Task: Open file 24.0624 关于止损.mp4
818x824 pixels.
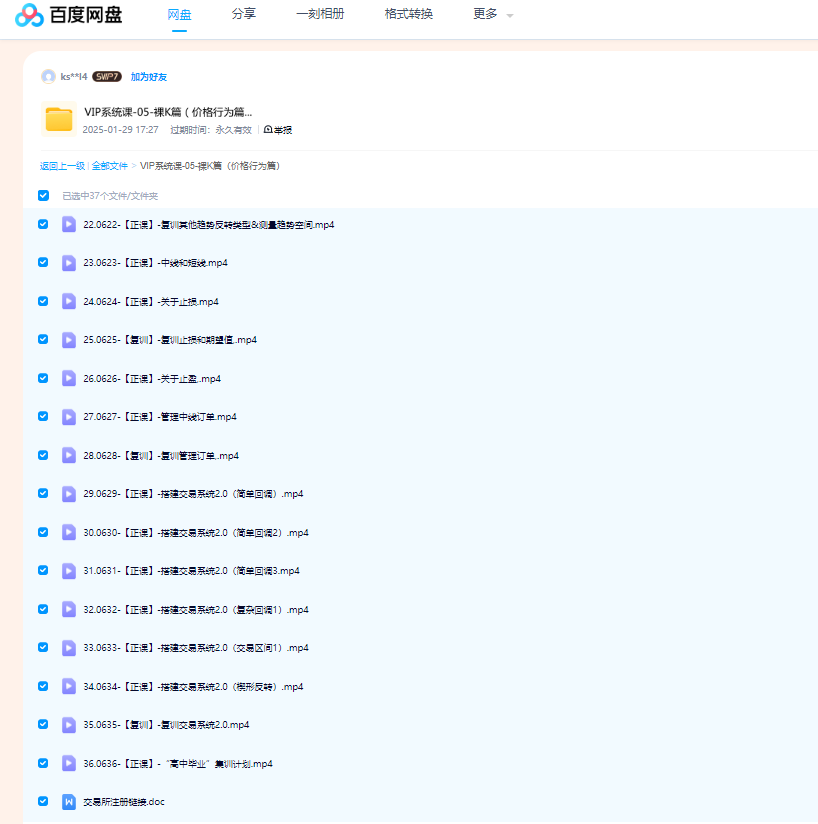Action: [151, 302]
